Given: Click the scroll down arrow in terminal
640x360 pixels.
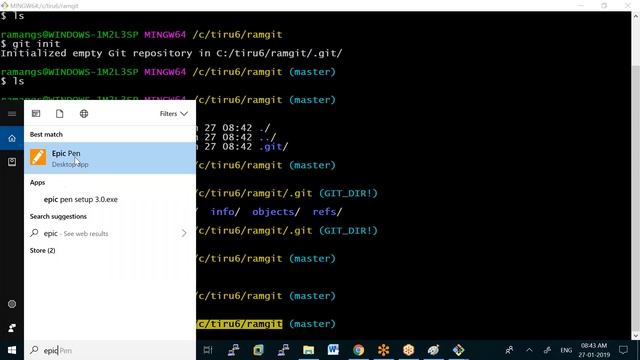Looking at the screenshot, I should [636, 336].
